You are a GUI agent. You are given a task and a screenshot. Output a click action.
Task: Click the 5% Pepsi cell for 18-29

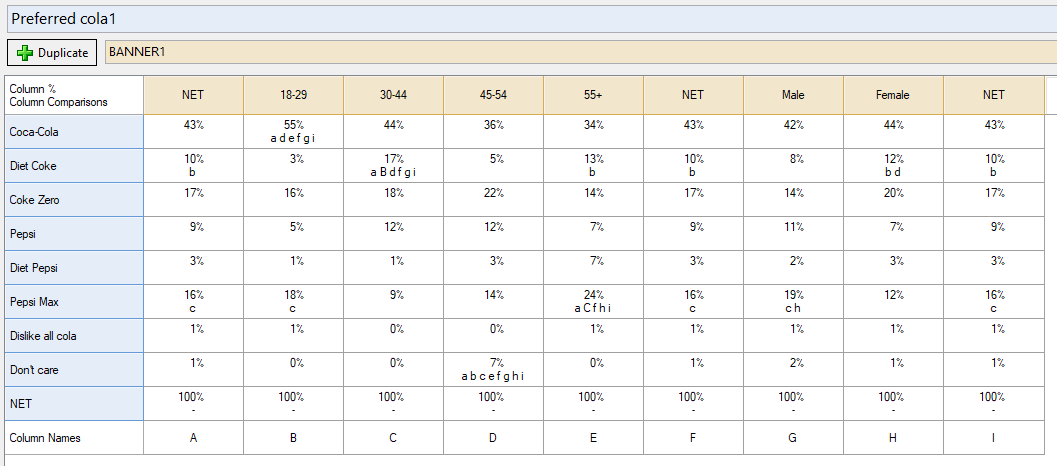(x=293, y=234)
